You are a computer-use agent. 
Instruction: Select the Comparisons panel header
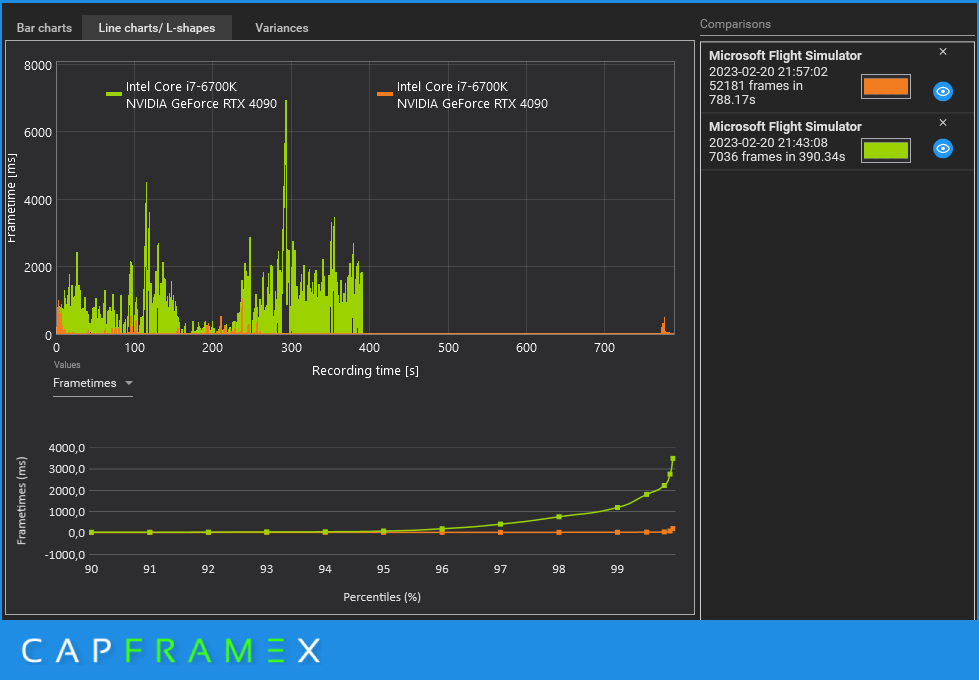pos(735,24)
